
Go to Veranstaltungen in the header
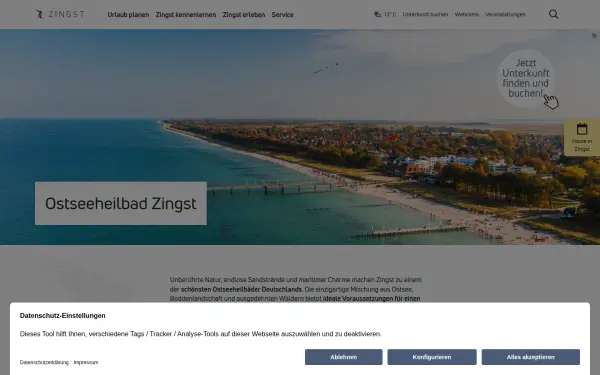(505, 15)
